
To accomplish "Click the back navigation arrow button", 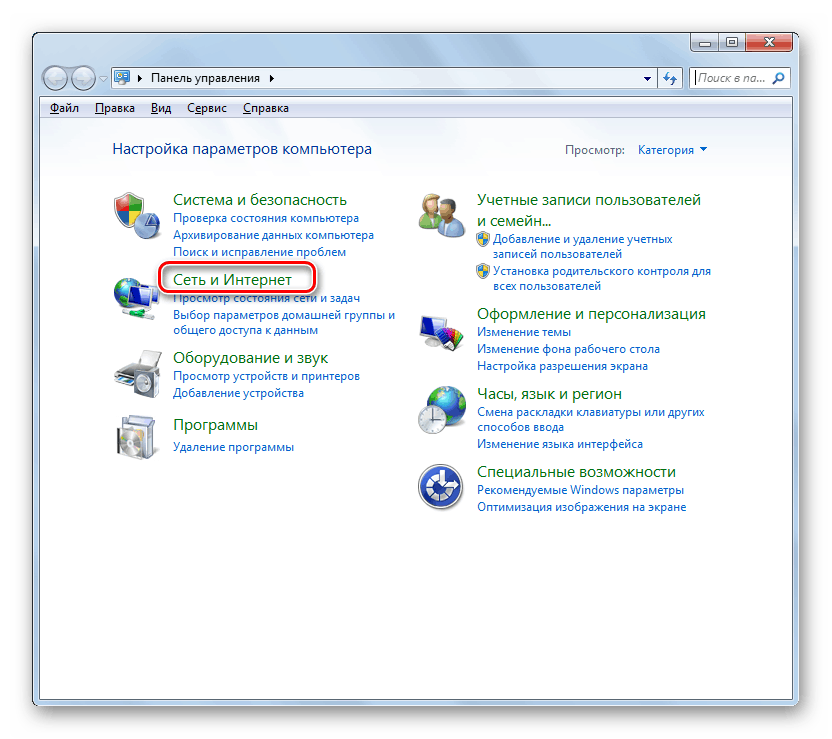I will [x=55, y=77].
